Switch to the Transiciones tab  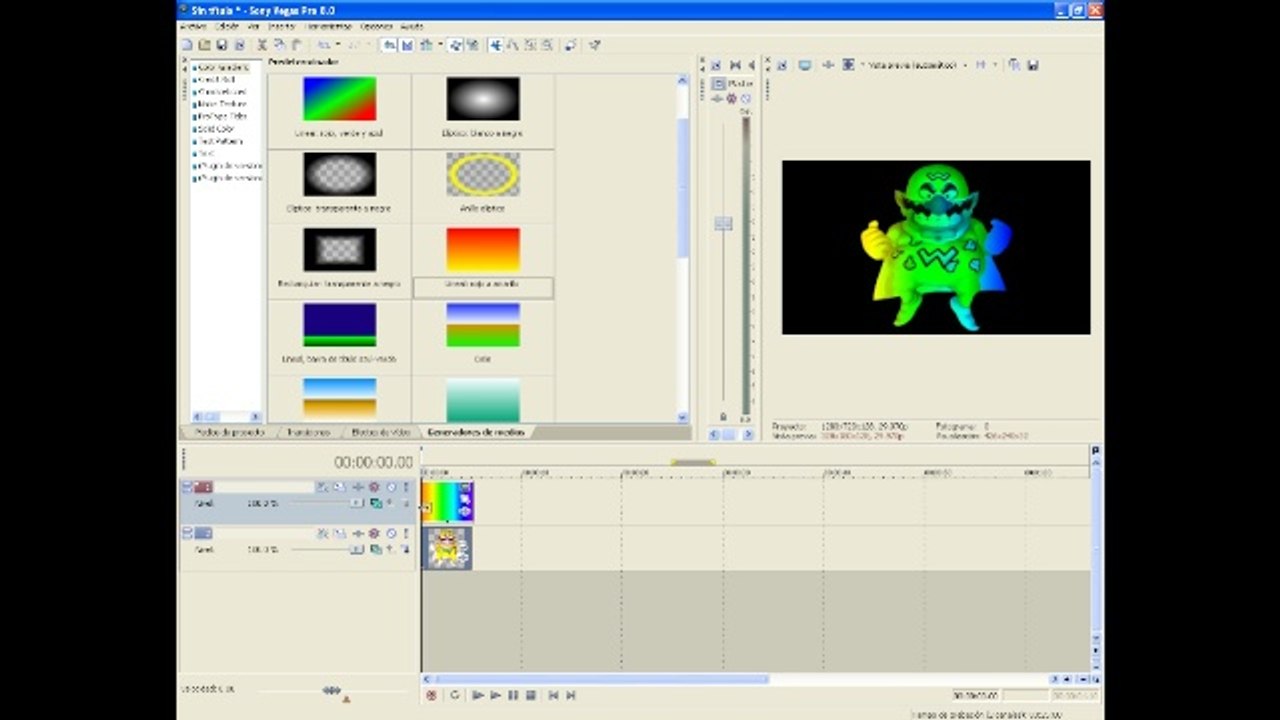click(x=308, y=432)
